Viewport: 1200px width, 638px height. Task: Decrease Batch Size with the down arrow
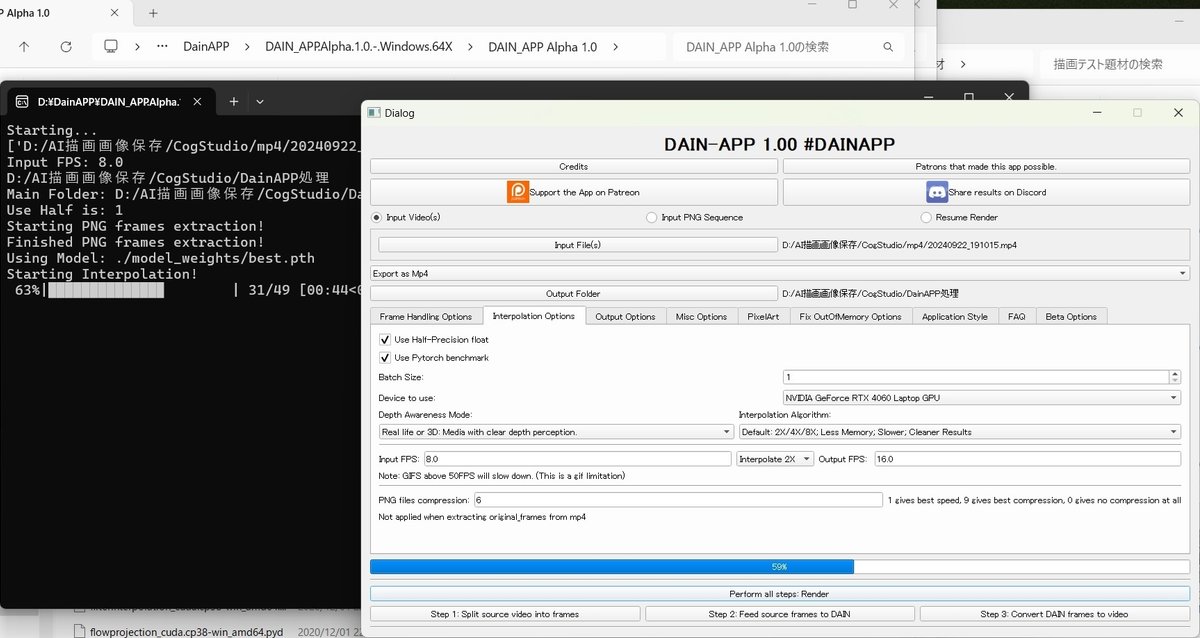tap(1175, 380)
